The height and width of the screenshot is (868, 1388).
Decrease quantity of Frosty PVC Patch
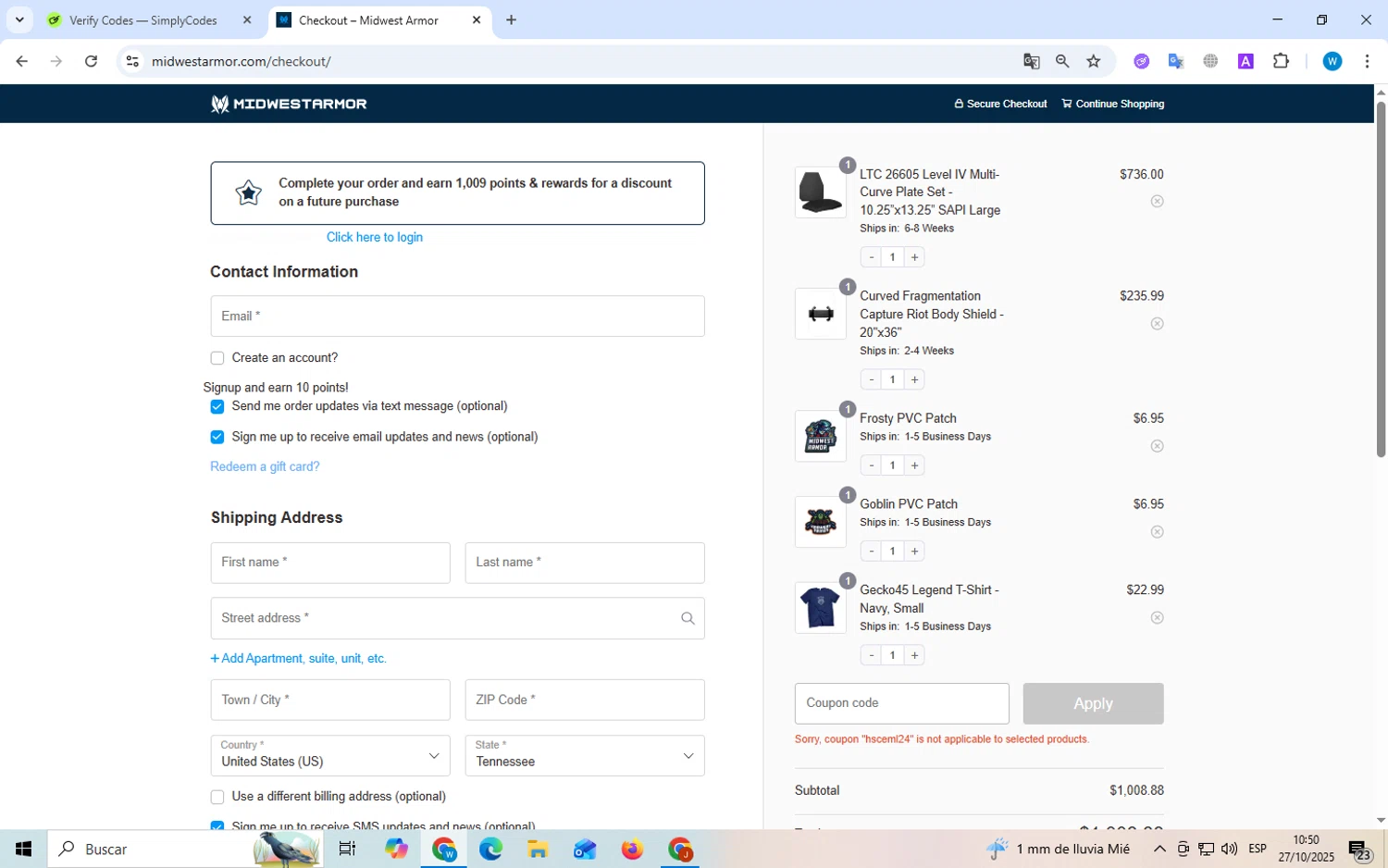(x=871, y=465)
